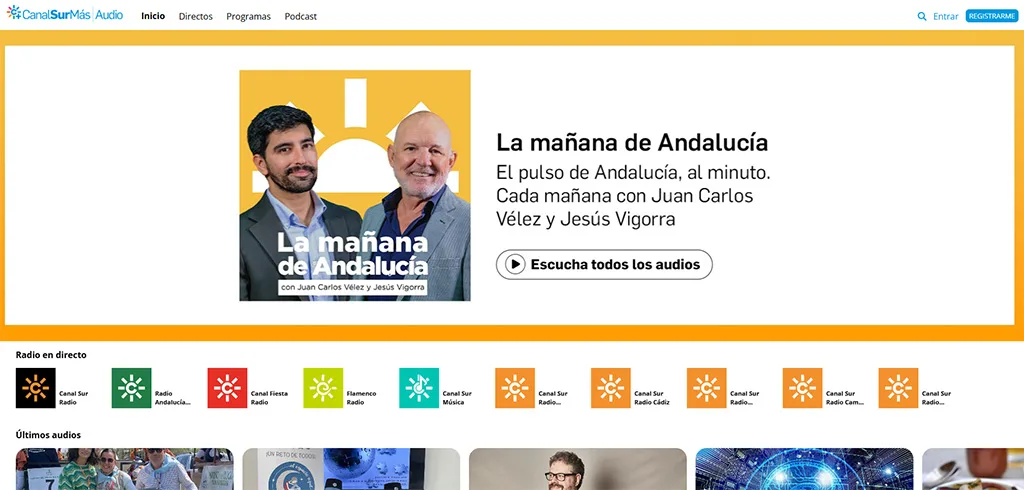Image resolution: width=1024 pixels, height=490 pixels.
Task: Click the Entrar login link
Action: point(946,16)
